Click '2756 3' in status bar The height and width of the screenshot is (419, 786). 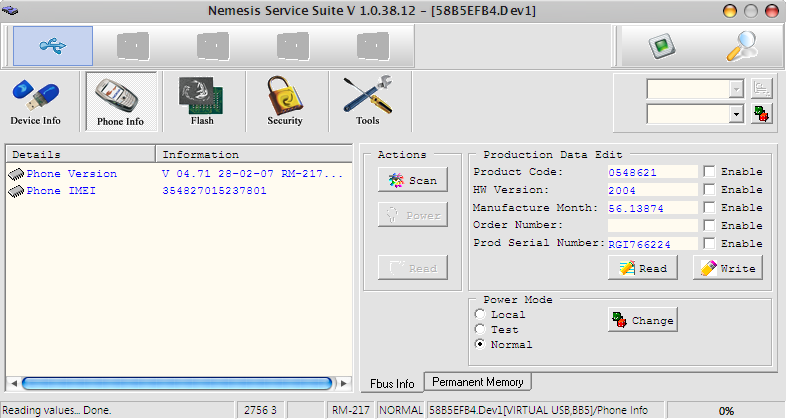pos(260,410)
